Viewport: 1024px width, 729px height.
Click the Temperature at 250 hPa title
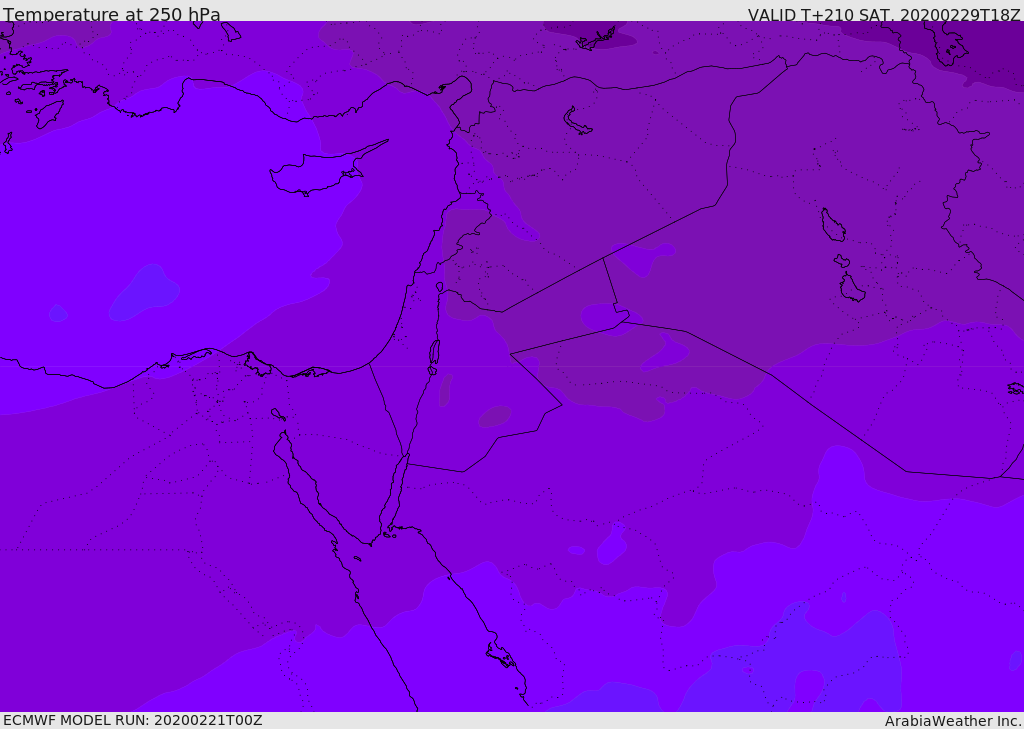coord(112,14)
